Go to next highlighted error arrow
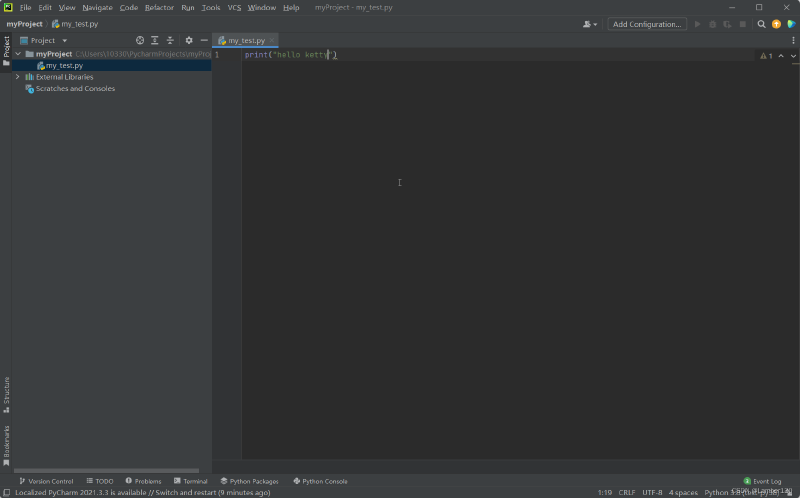800x498 pixels. point(793,56)
